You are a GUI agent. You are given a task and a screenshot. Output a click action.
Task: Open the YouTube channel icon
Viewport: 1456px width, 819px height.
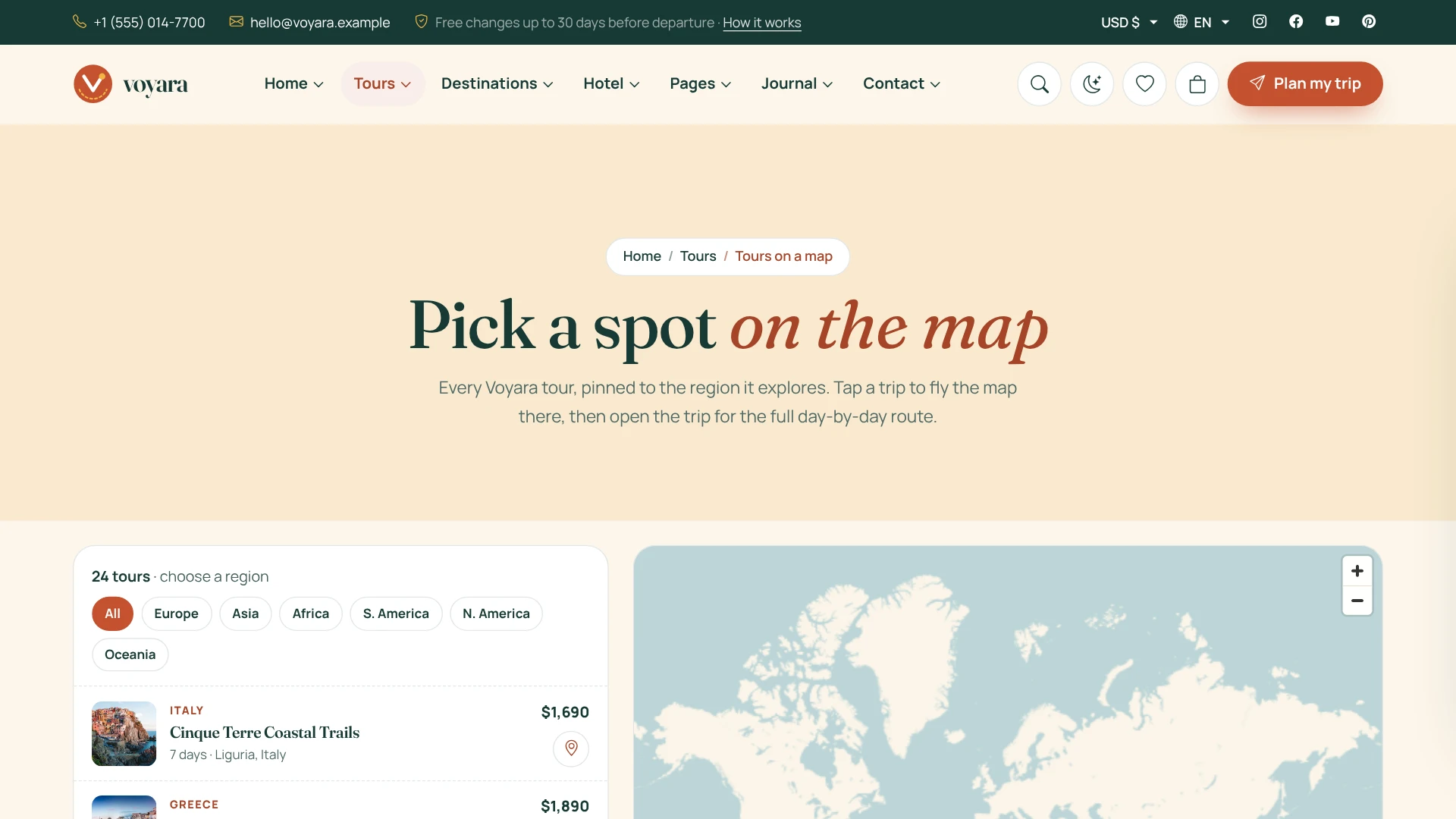pyautogui.click(x=1332, y=22)
